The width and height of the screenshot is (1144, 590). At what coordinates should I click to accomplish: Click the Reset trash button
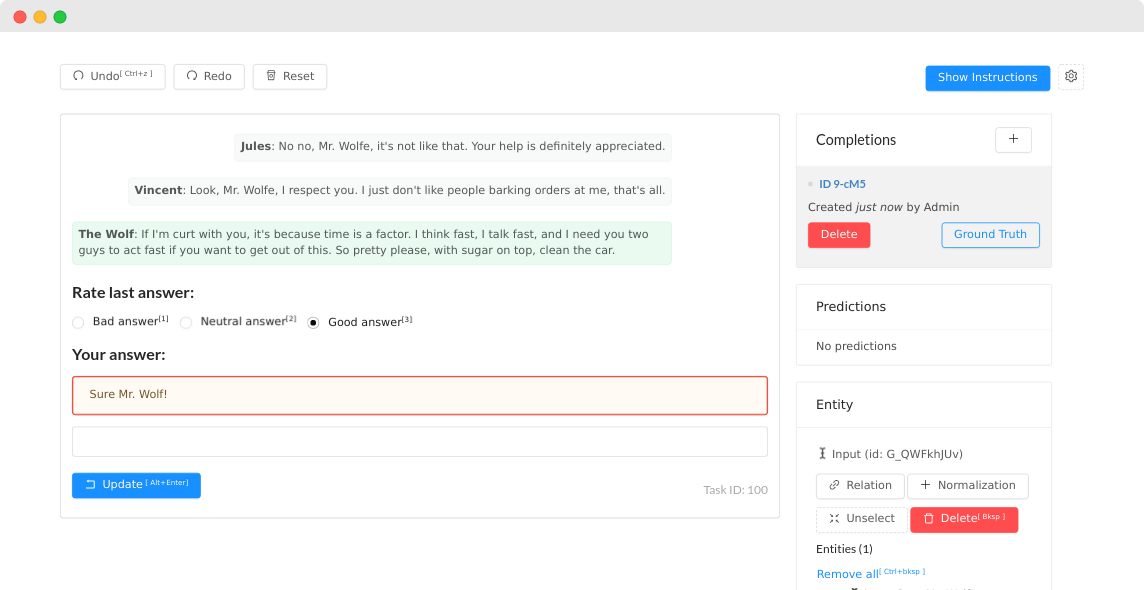click(289, 77)
